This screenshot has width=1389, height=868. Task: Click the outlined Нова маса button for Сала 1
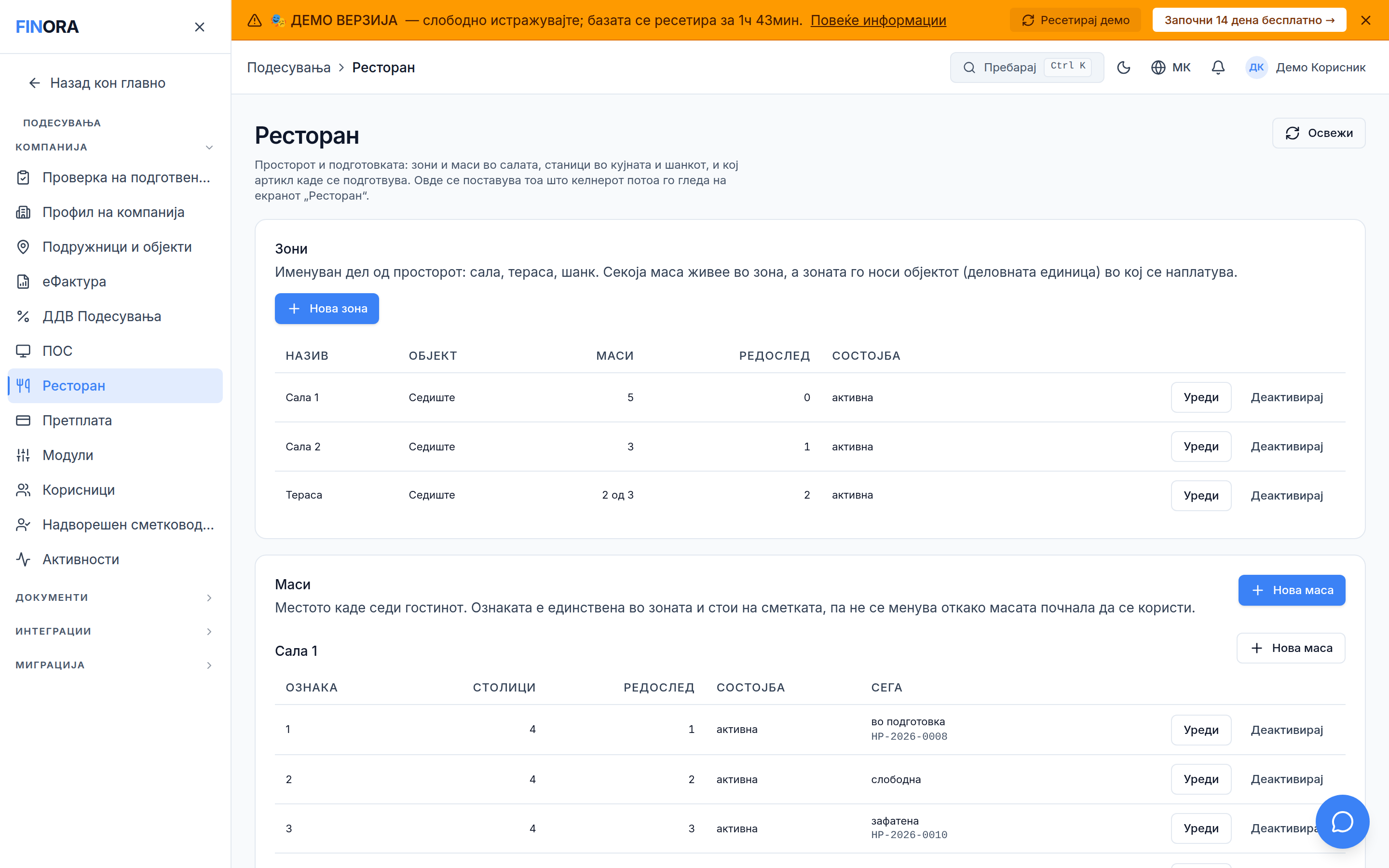(x=1291, y=648)
